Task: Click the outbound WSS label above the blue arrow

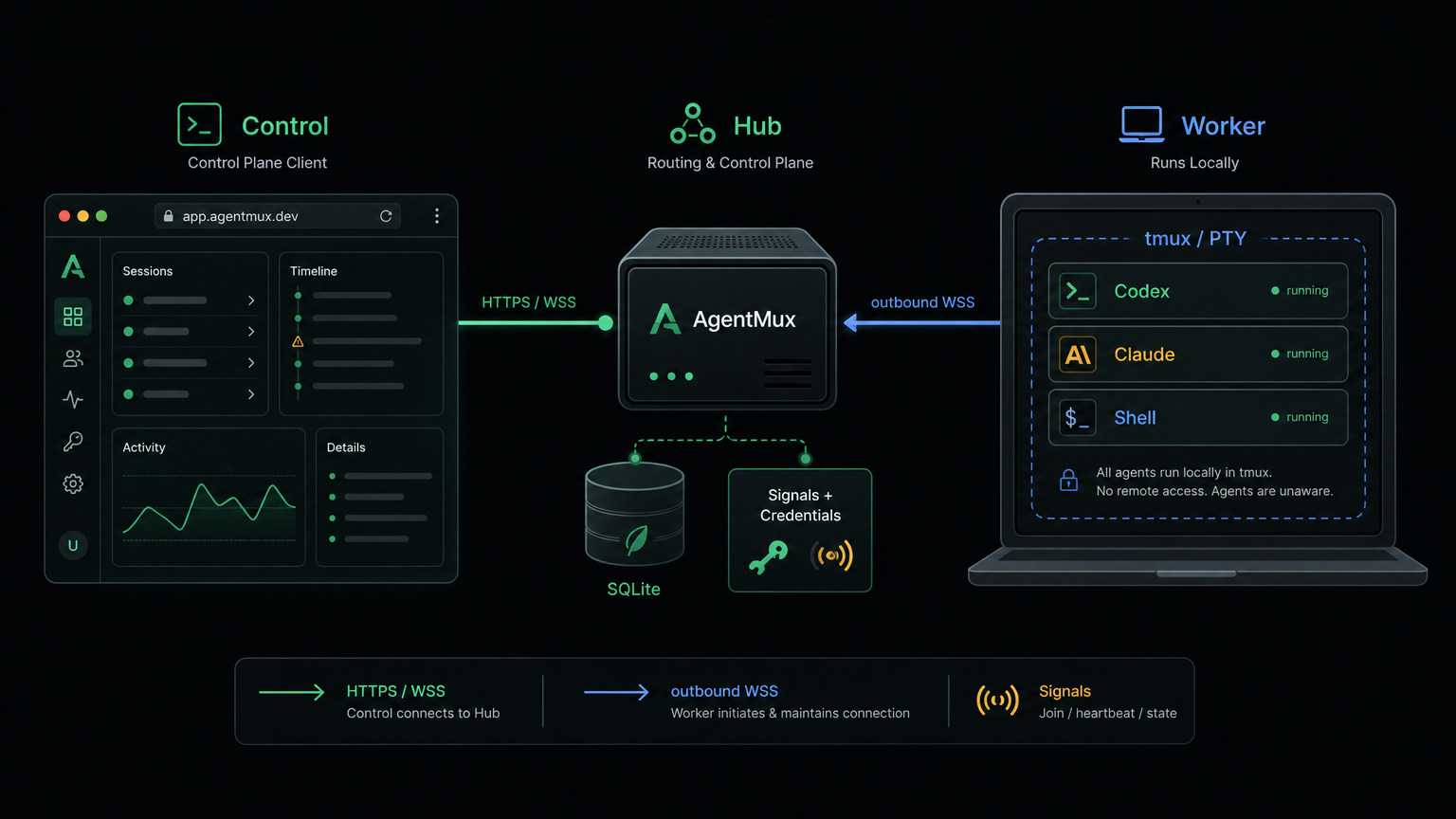Action: [x=922, y=302]
